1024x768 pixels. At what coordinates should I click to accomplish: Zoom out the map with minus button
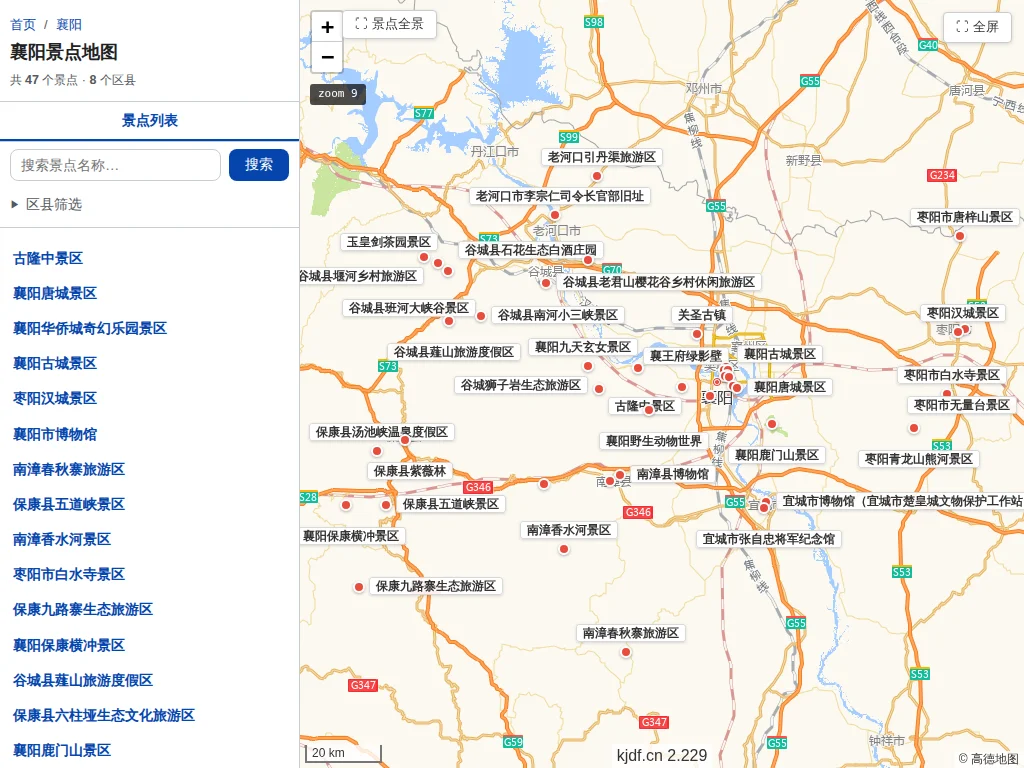click(x=327, y=57)
